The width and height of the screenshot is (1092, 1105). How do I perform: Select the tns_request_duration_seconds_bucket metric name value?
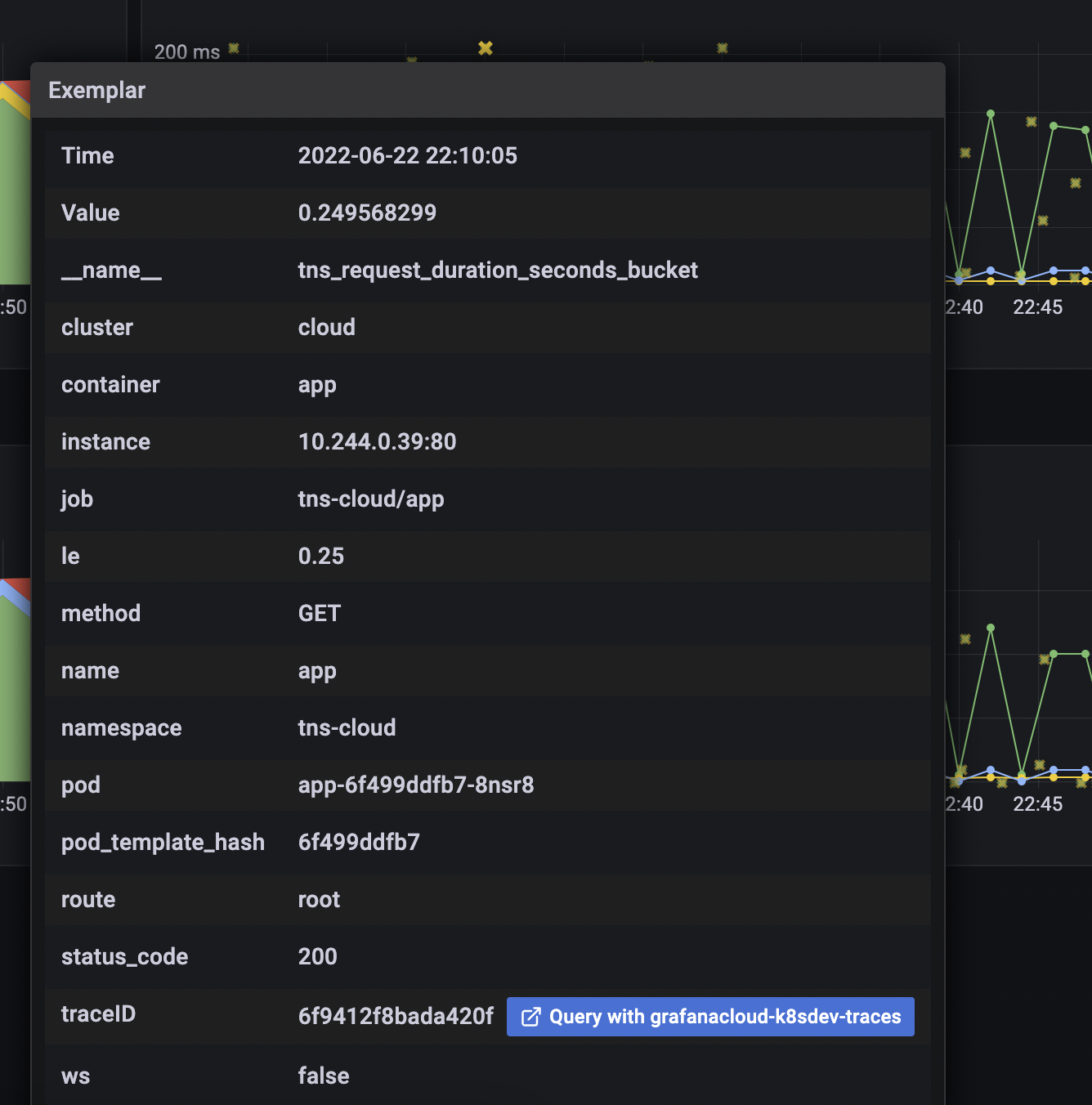(x=498, y=270)
